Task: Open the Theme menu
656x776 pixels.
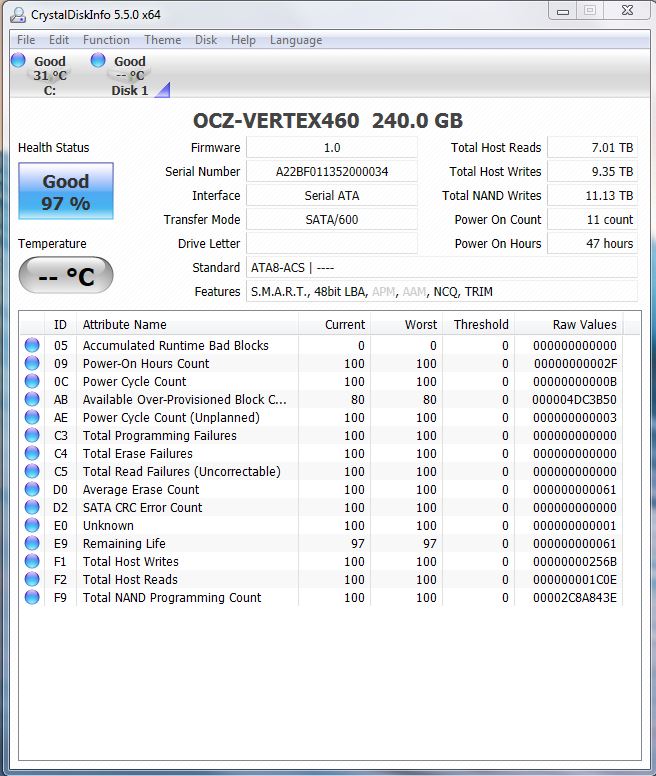Action: point(162,40)
